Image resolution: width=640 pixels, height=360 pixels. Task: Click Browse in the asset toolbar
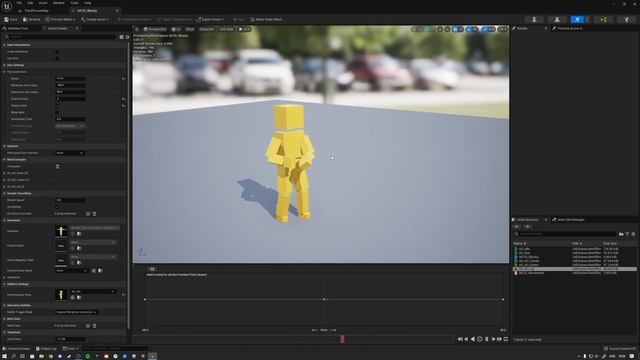pyautogui.click(x=32, y=19)
